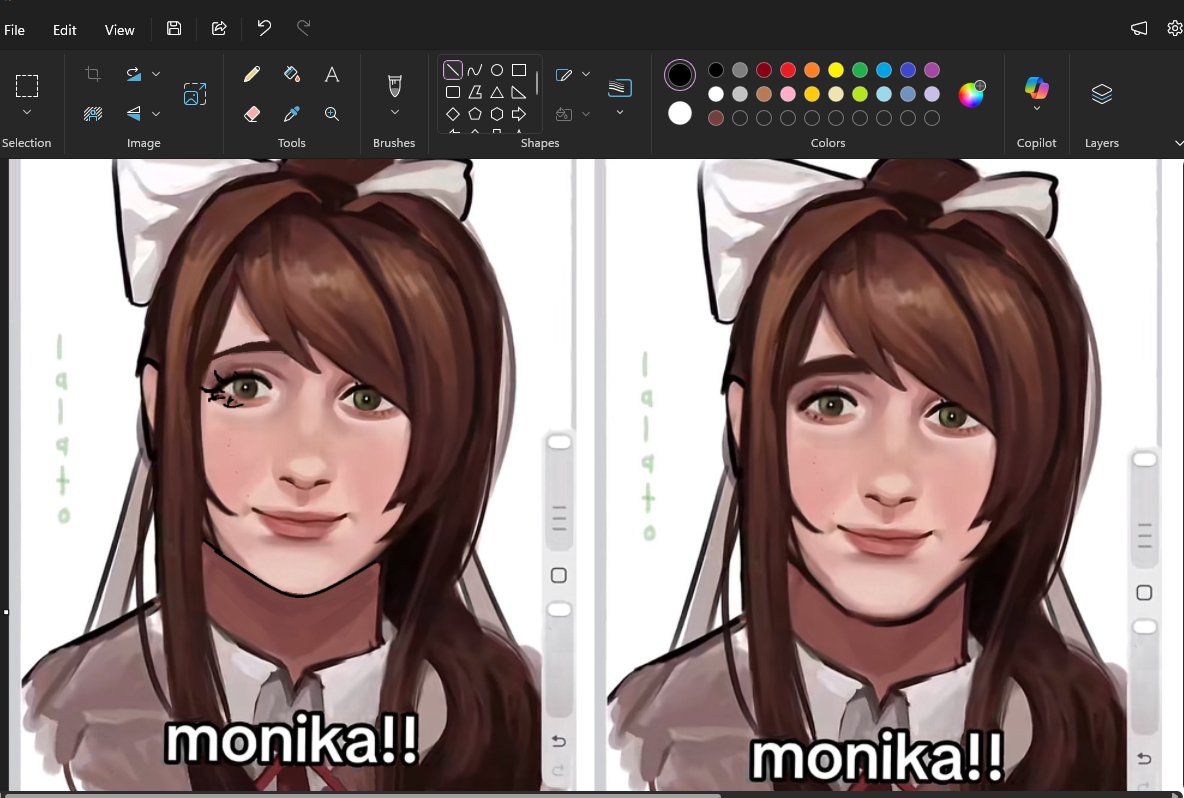Save the image with the floppy disk icon
The height and width of the screenshot is (798, 1184).
click(x=174, y=29)
